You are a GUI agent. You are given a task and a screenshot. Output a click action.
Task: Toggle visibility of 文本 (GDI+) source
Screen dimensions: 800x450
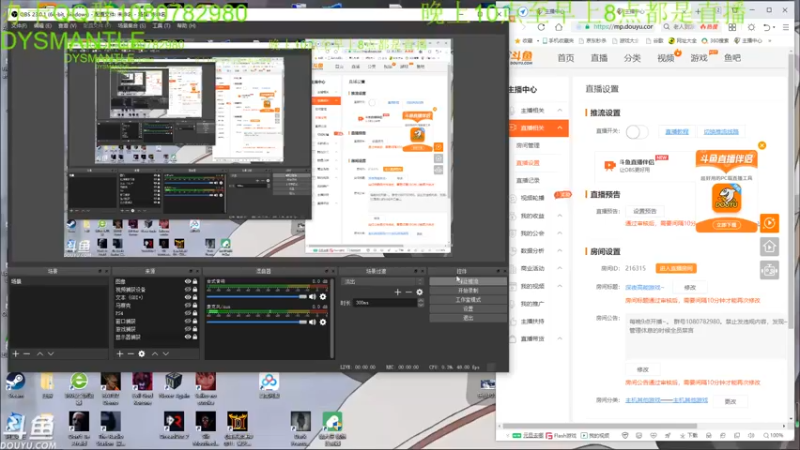(x=187, y=297)
